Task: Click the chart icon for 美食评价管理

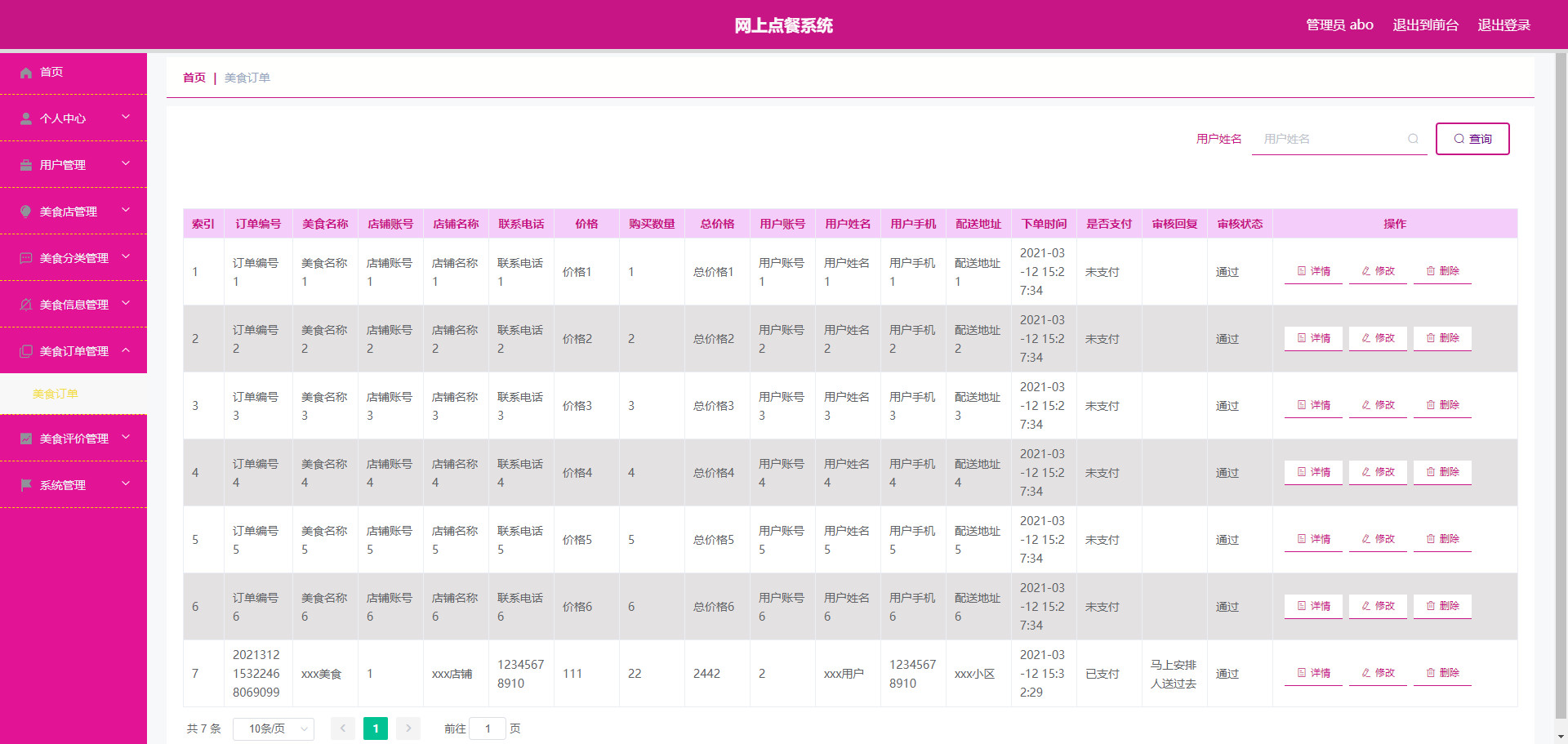Action: pos(26,439)
